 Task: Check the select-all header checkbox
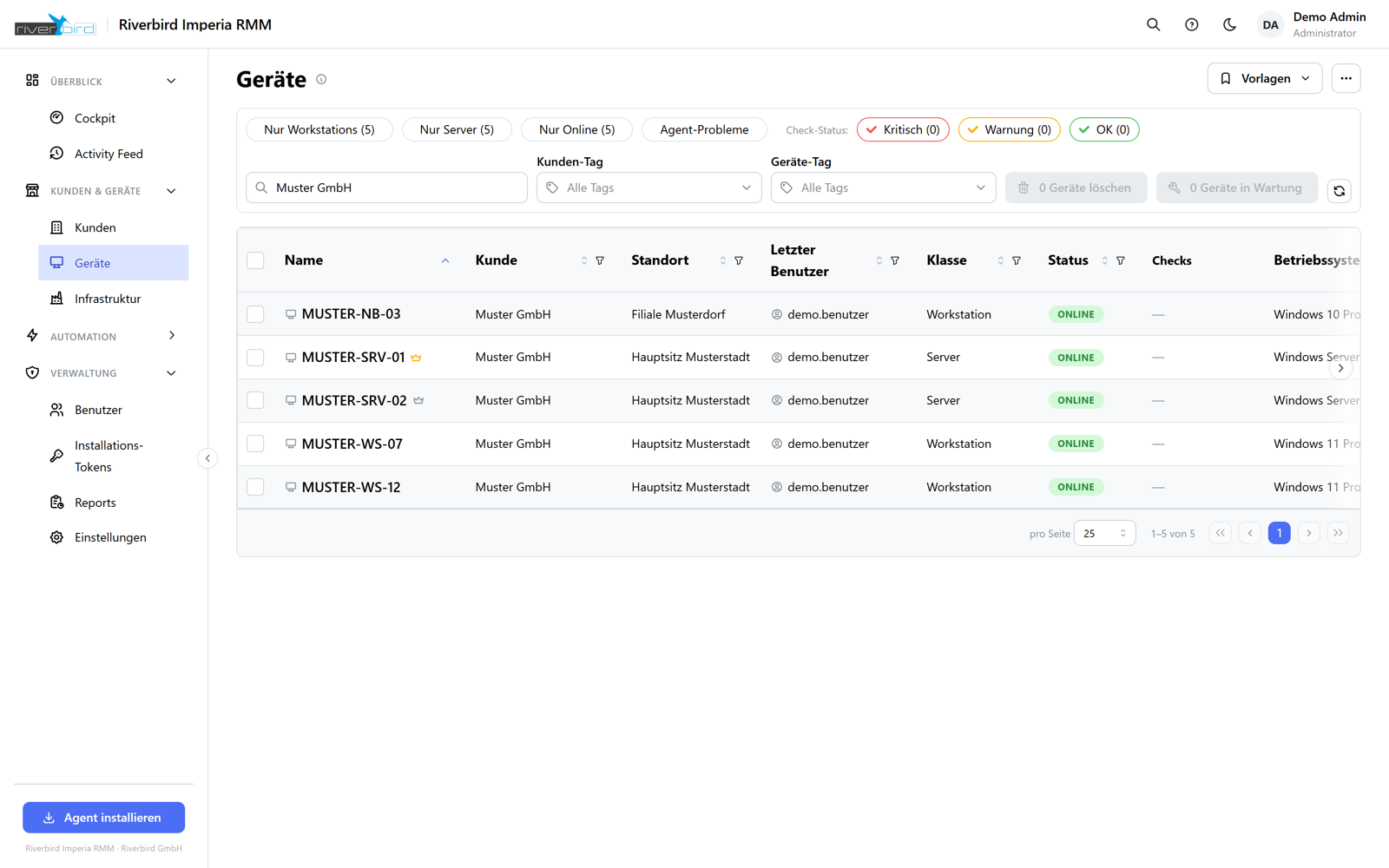tap(255, 260)
